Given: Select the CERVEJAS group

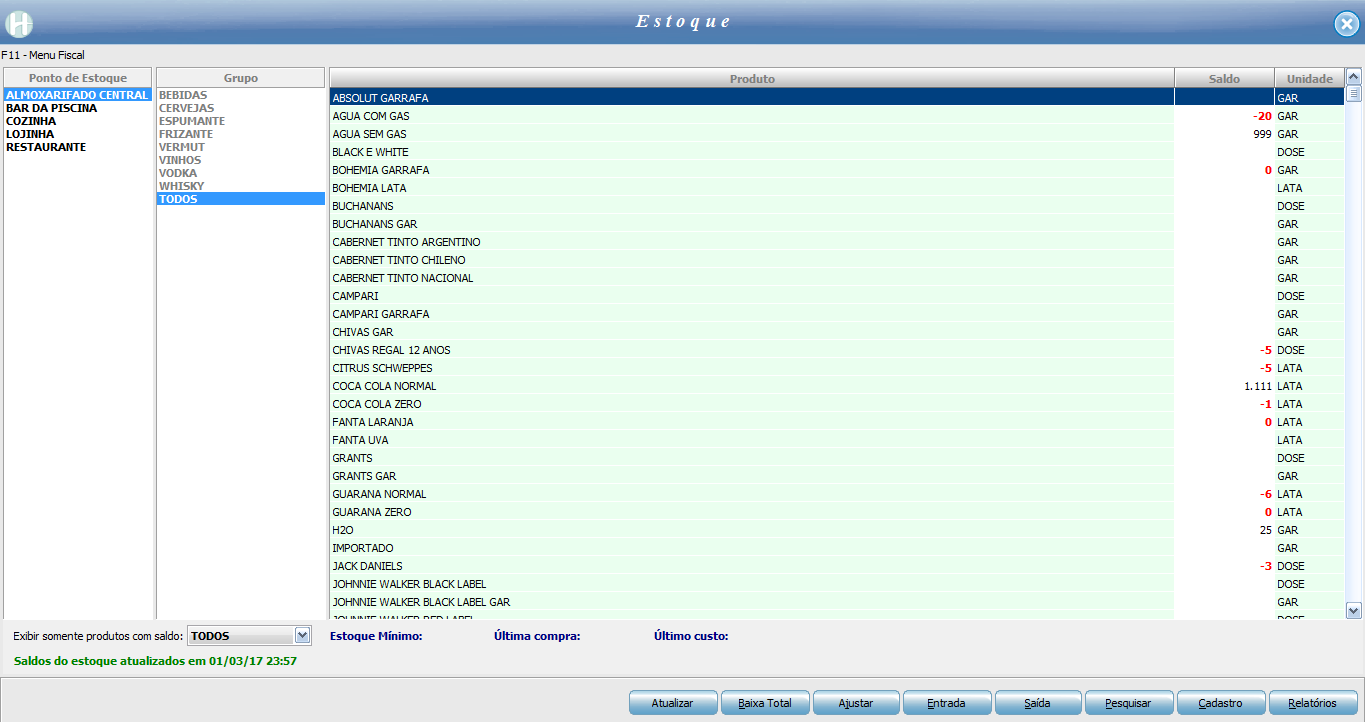Looking at the screenshot, I should [x=241, y=108].
